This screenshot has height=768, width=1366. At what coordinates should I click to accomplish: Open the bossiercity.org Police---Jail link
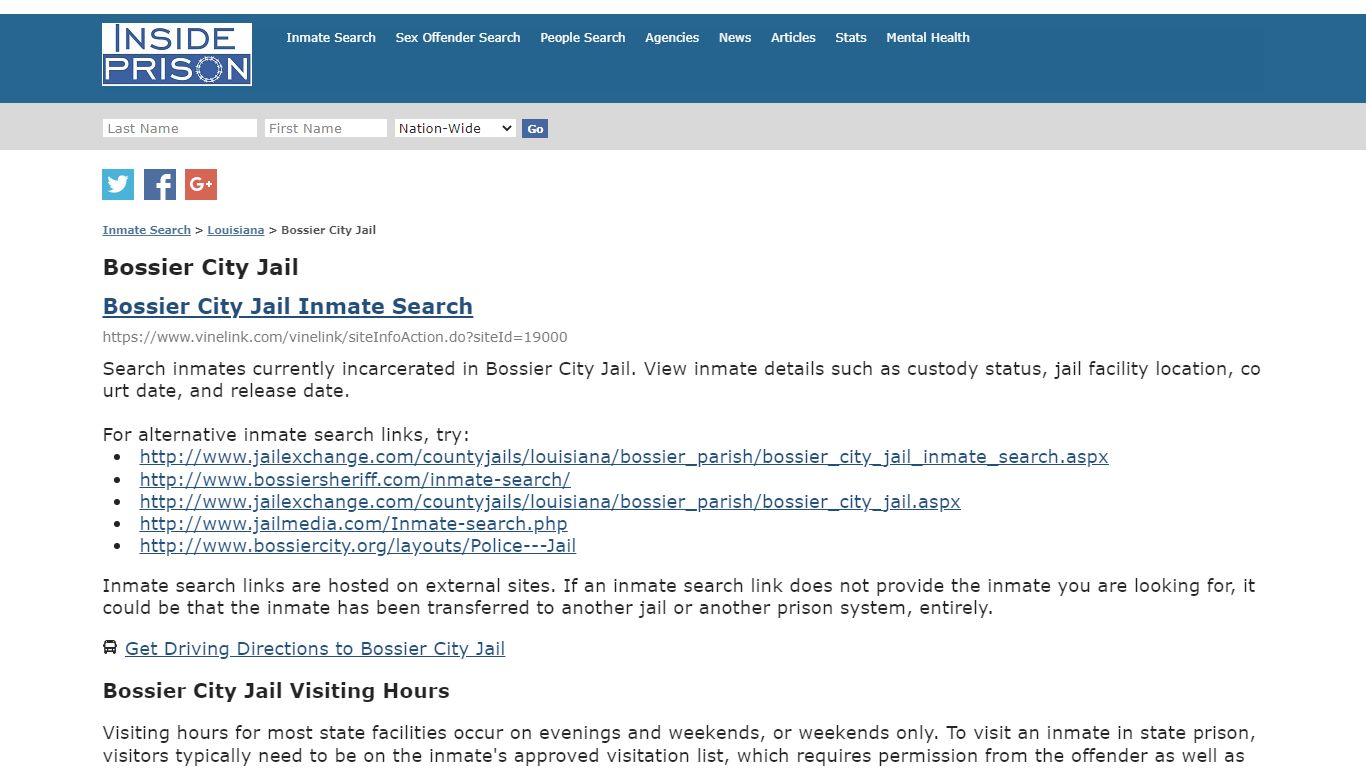click(358, 545)
